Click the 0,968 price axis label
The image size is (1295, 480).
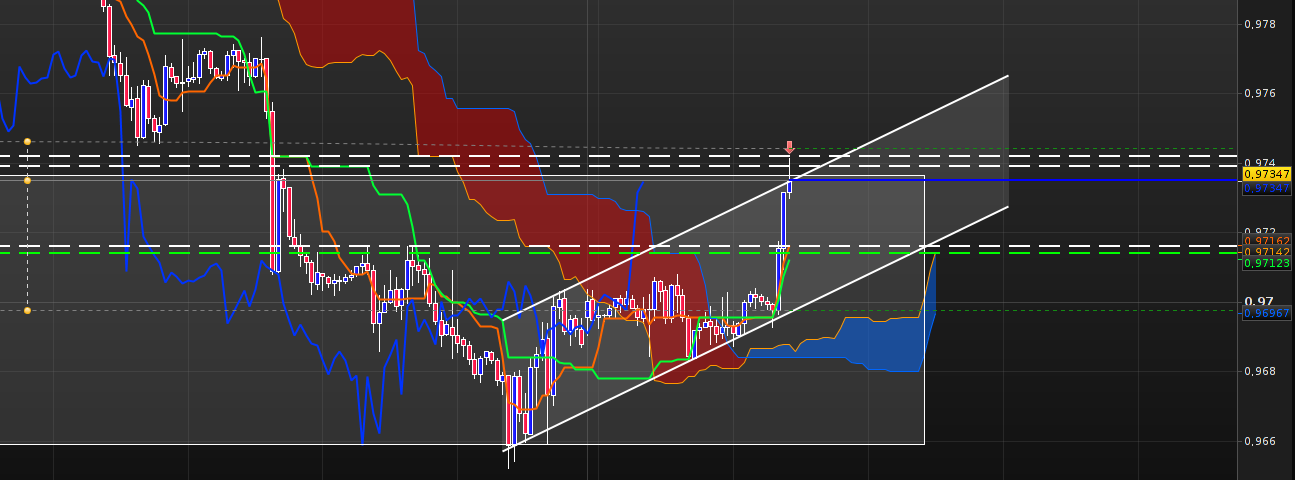pyautogui.click(x=1260, y=371)
